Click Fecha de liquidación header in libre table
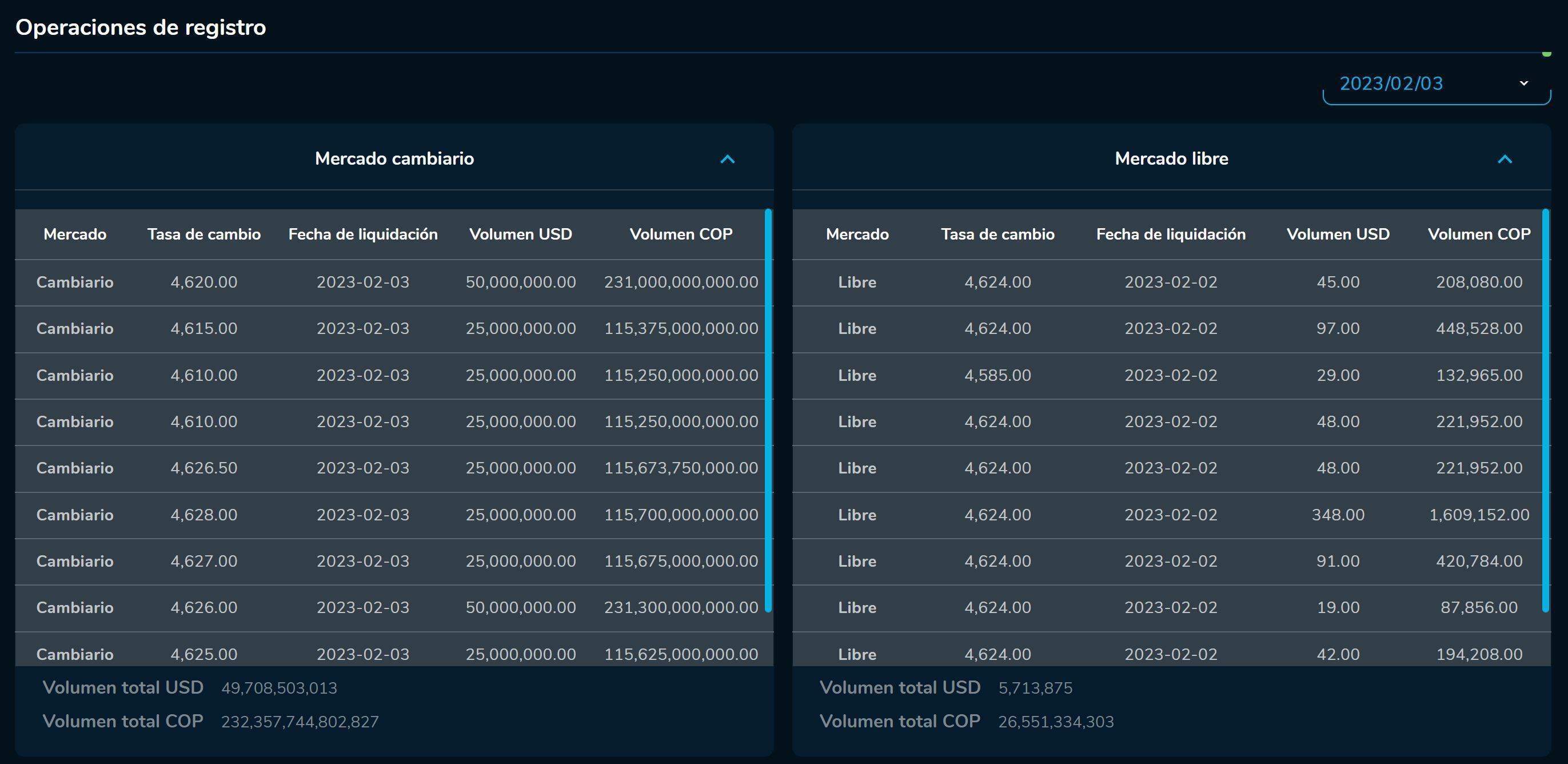The width and height of the screenshot is (1568, 764). pos(1171,234)
